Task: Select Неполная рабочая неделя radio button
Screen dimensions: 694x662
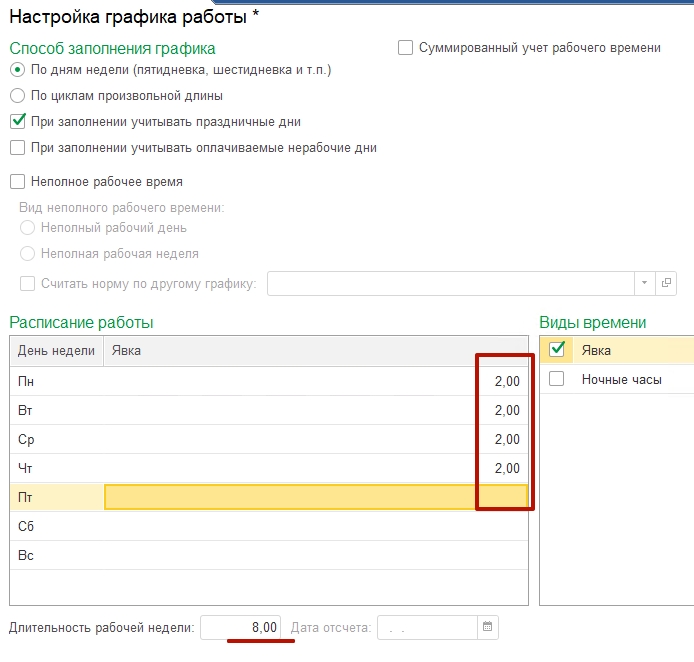Action: pos(27,254)
